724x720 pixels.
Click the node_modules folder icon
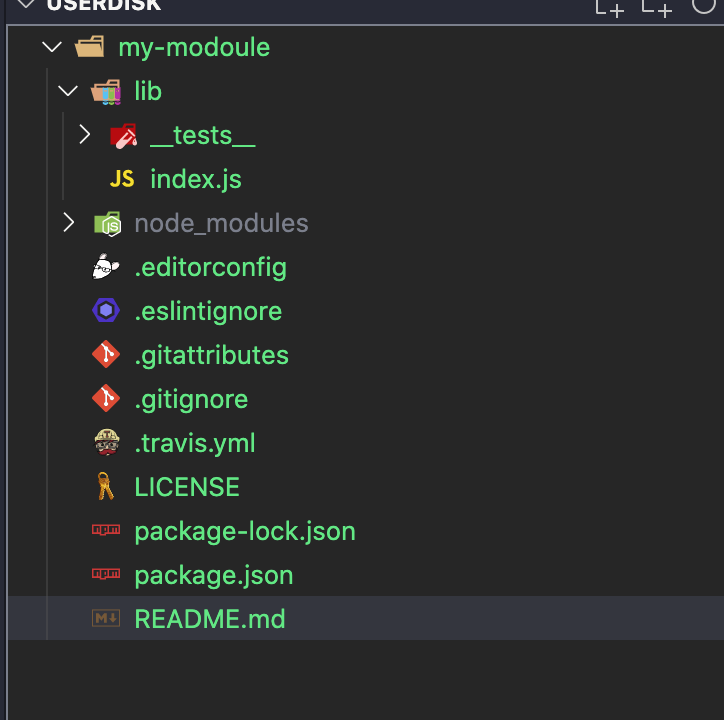click(x=106, y=224)
